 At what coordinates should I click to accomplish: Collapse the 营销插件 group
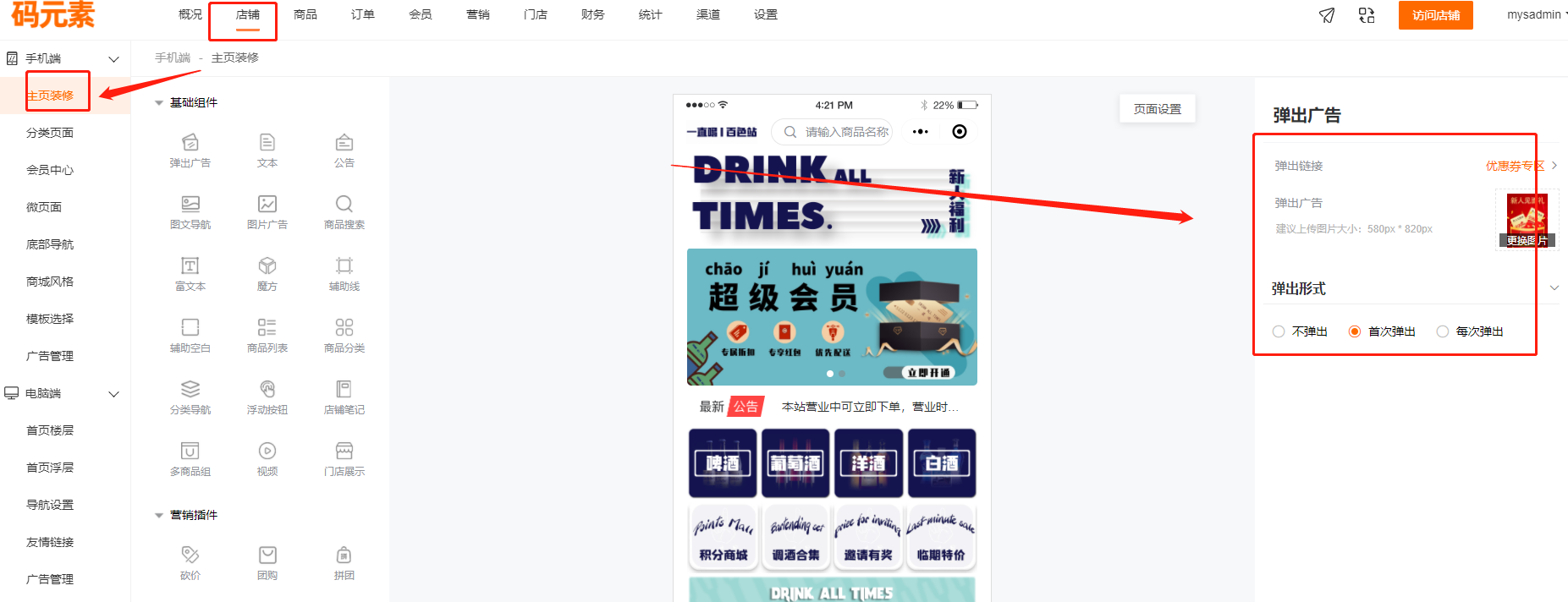click(x=158, y=516)
